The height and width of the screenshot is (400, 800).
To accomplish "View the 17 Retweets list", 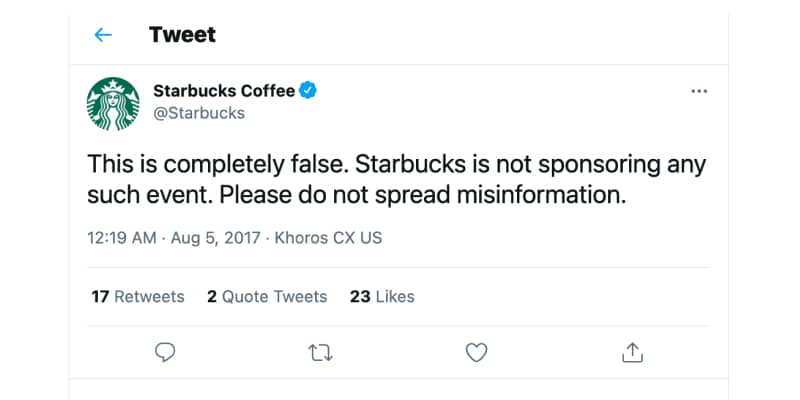I will pyautogui.click(x=138, y=296).
